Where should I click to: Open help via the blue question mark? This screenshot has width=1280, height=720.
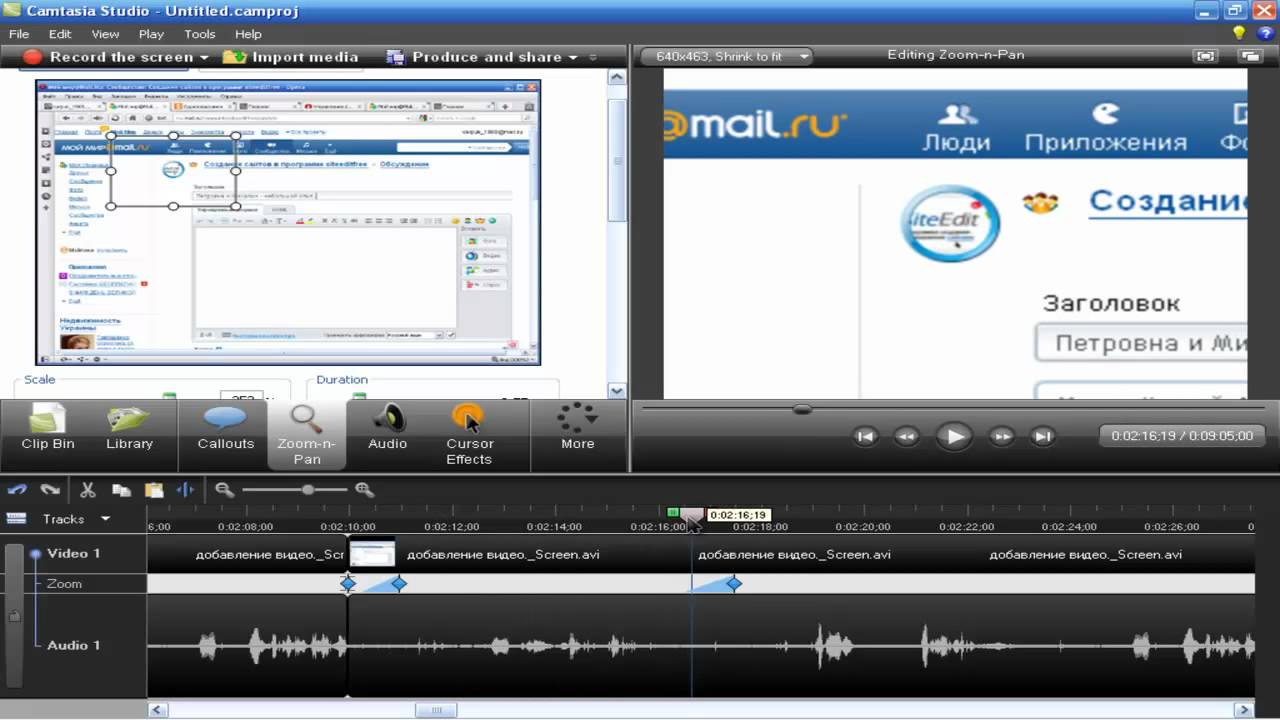click(1265, 33)
